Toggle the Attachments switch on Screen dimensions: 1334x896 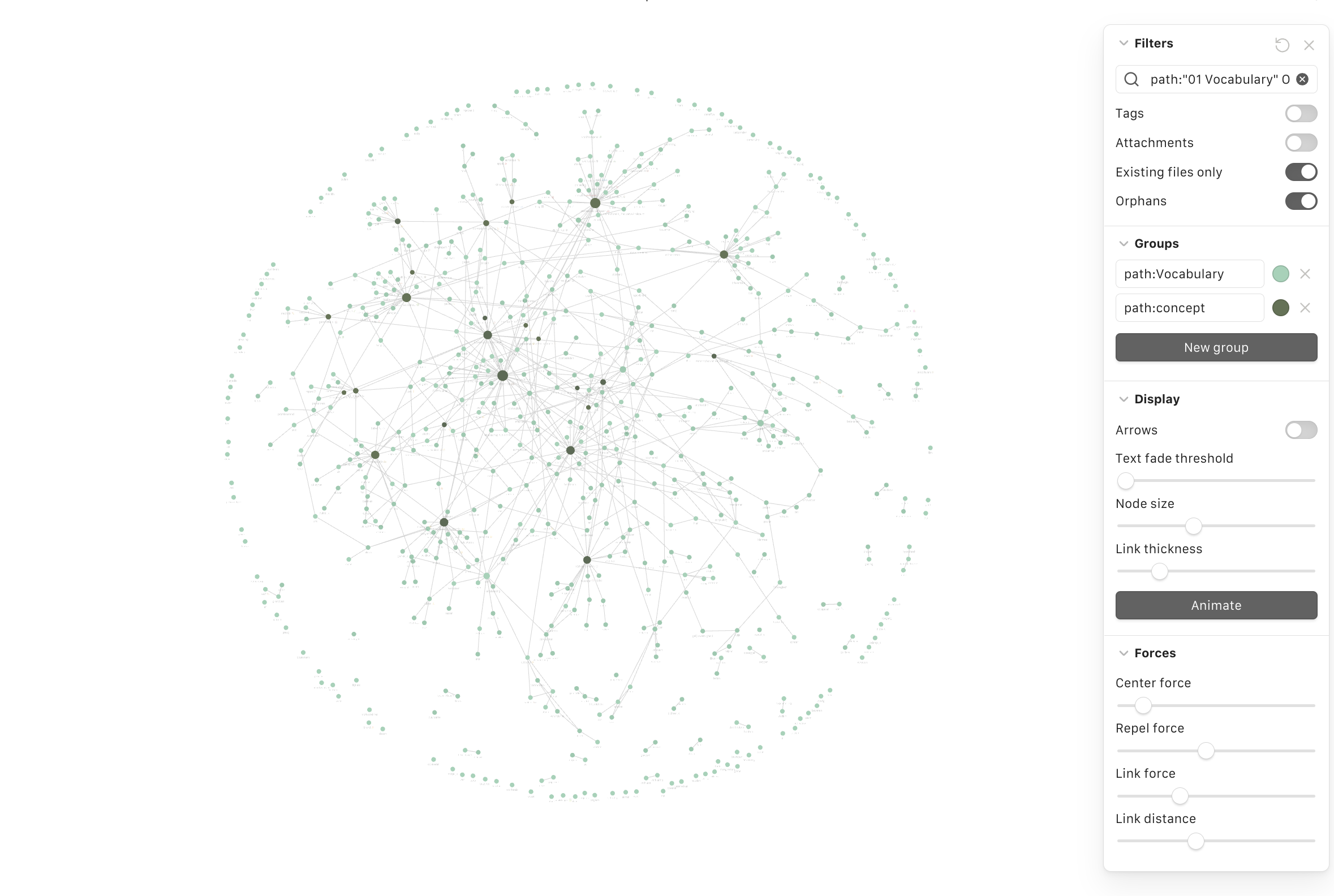pos(1300,142)
